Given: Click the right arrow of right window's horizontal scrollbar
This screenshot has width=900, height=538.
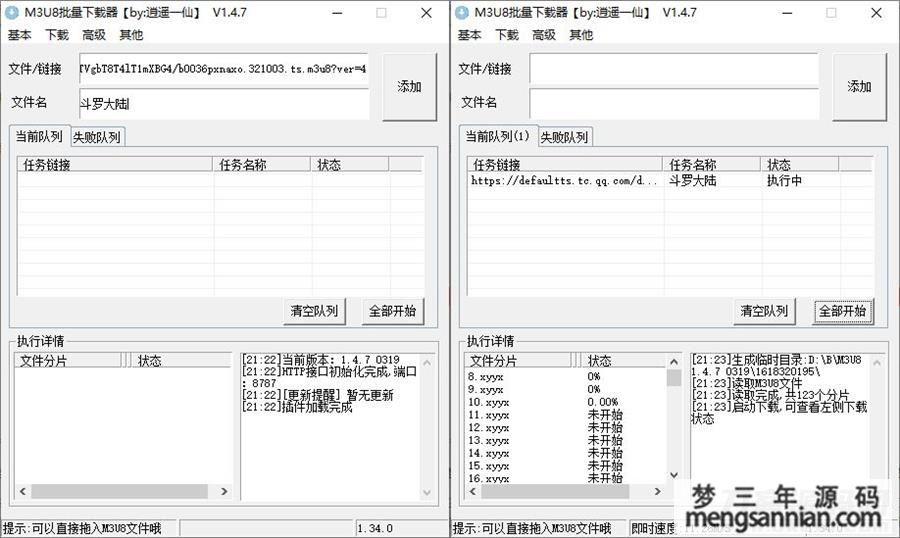Looking at the screenshot, I should pos(658,491).
